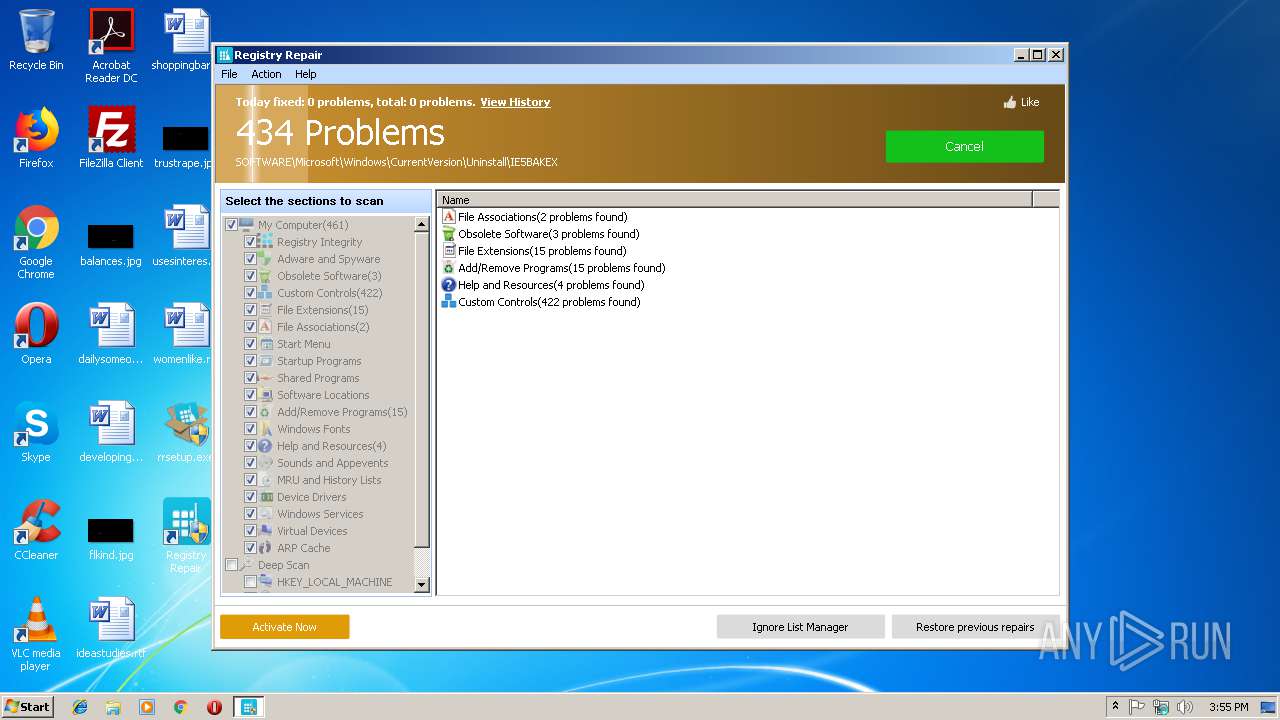Select Custom Controls(422 problems found) result
Viewport: 1280px width, 720px height.
(541, 302)
